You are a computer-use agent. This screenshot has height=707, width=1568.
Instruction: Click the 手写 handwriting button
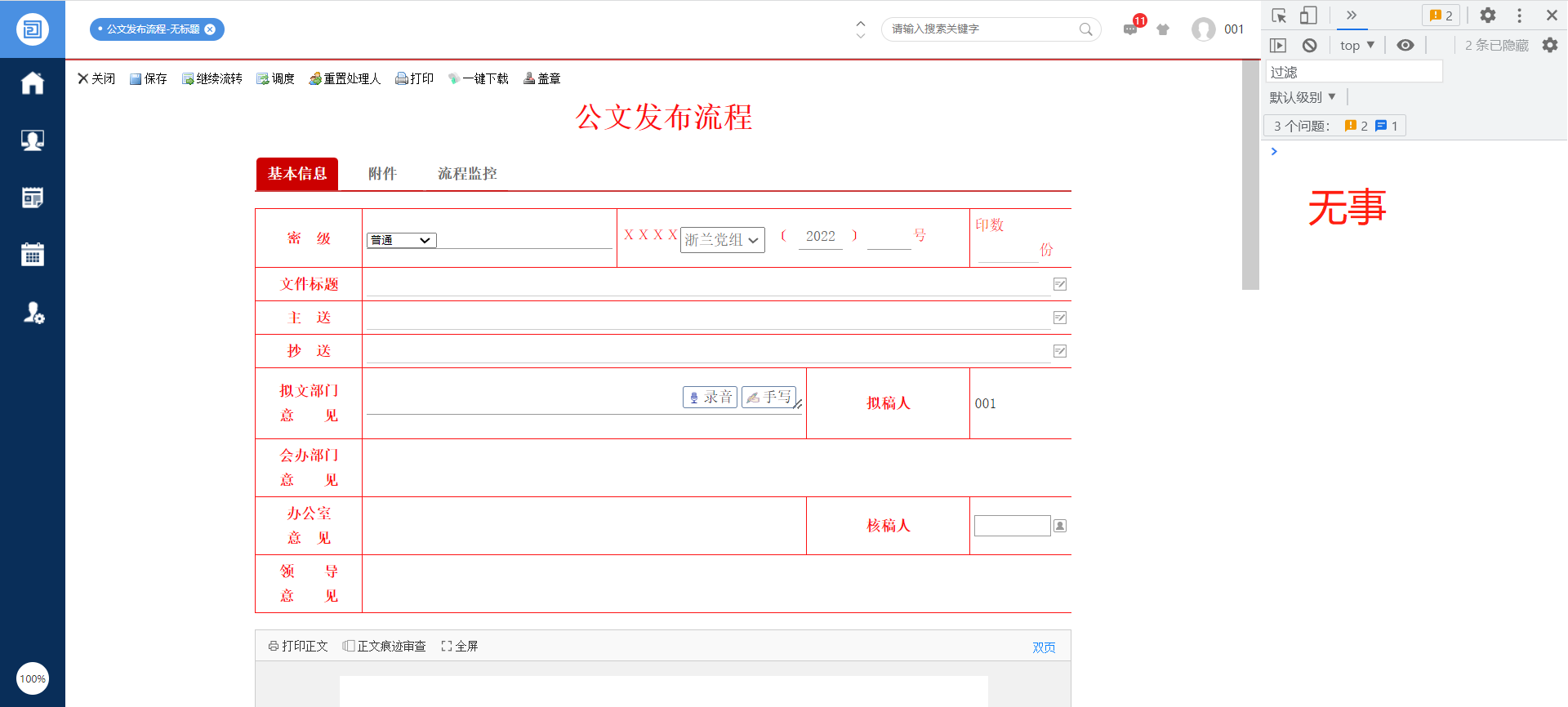(x=768, y=397)
